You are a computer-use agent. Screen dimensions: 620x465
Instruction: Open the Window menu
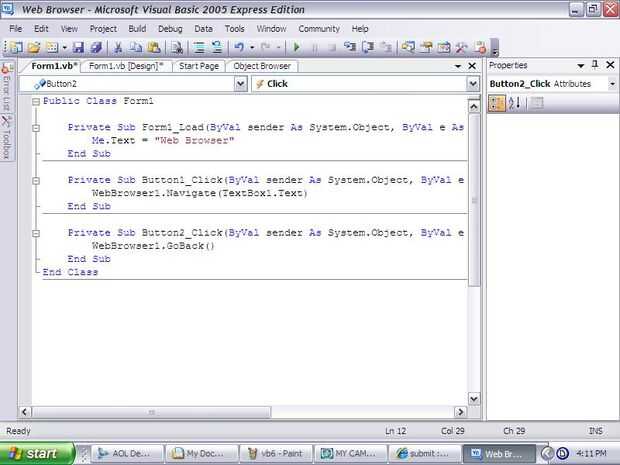[271, 29]
